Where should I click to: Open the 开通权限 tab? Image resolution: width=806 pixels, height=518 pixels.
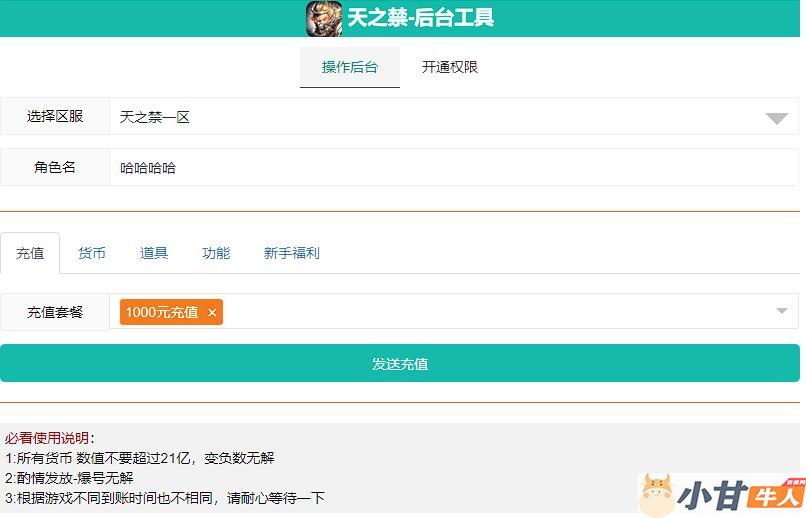(x=449, y=67)
